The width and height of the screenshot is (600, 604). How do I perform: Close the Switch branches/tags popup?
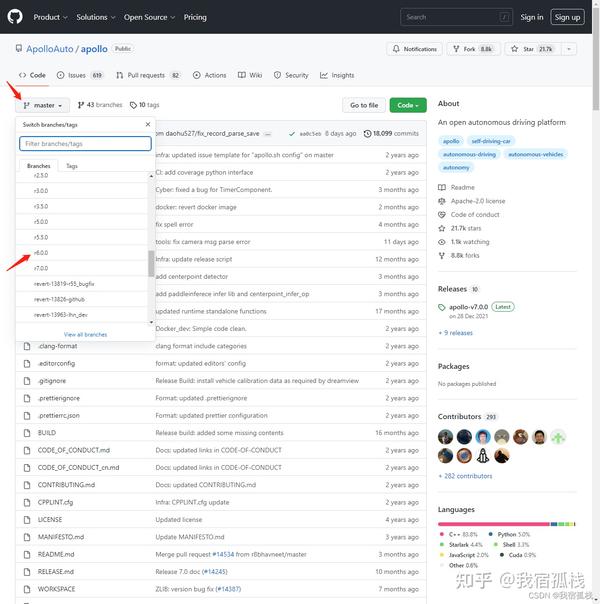[148, 124]
